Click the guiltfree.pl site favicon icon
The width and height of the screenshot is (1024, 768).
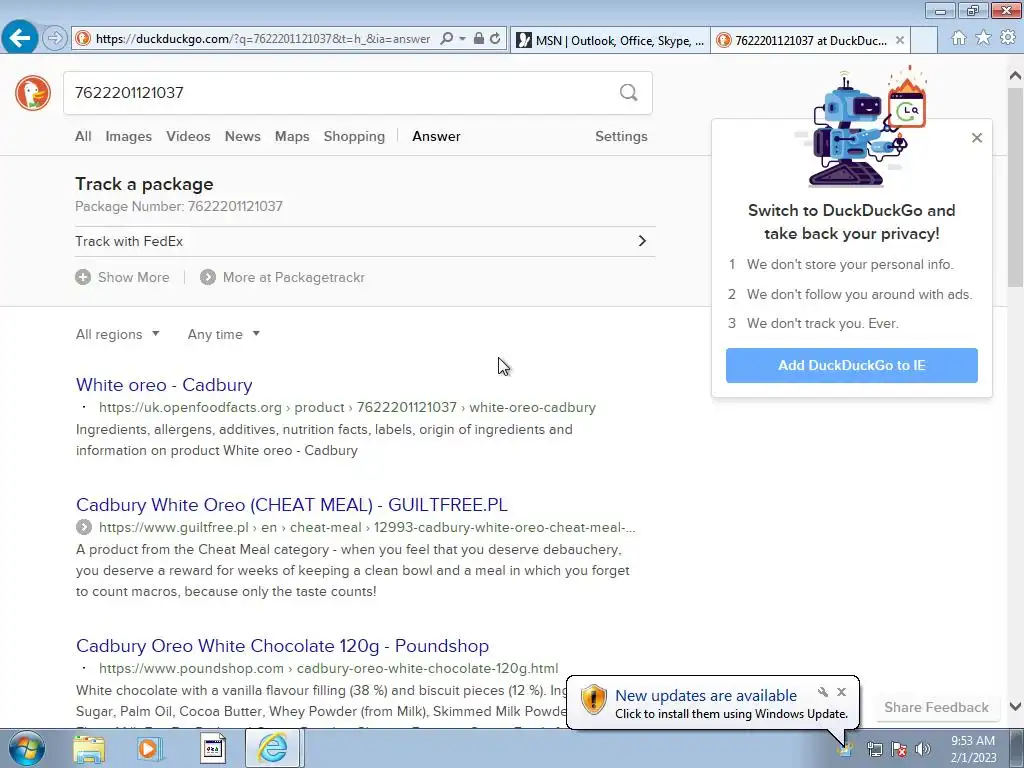point(84,527)
